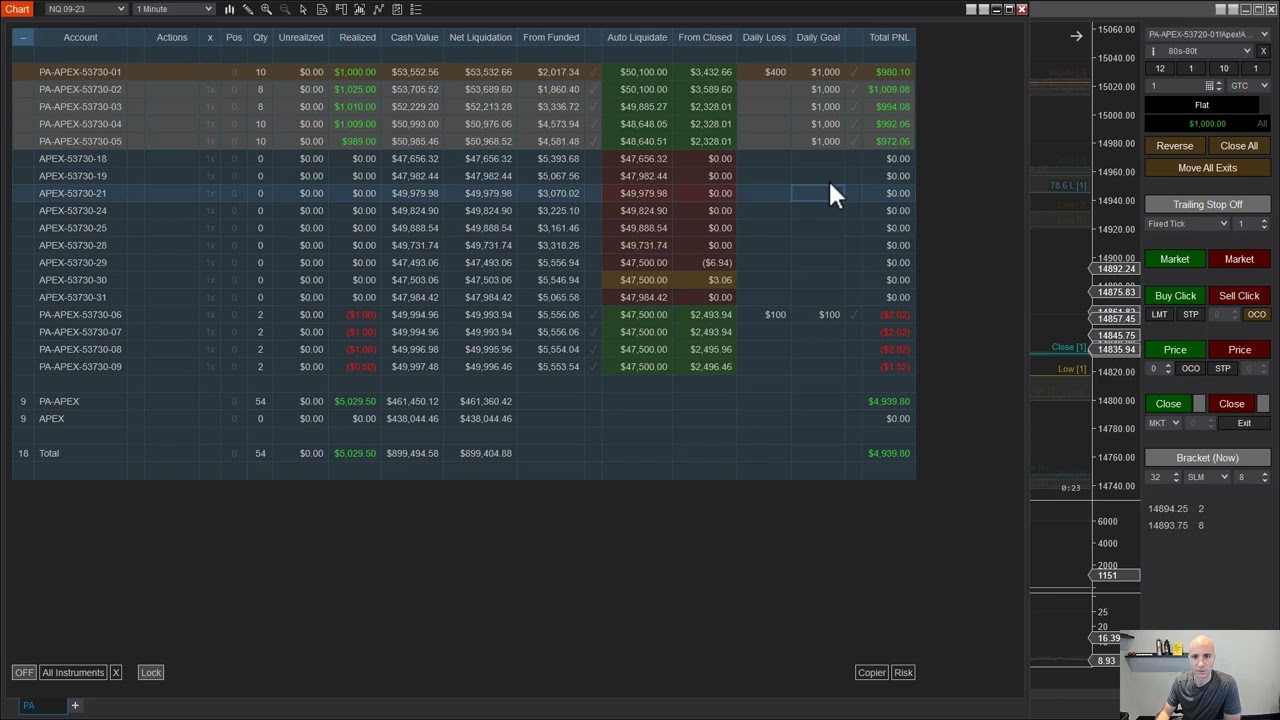The image size is (1280, 720).
Task: Click the quantity preset button labeled 10
Action: [x=1223, y=69]
